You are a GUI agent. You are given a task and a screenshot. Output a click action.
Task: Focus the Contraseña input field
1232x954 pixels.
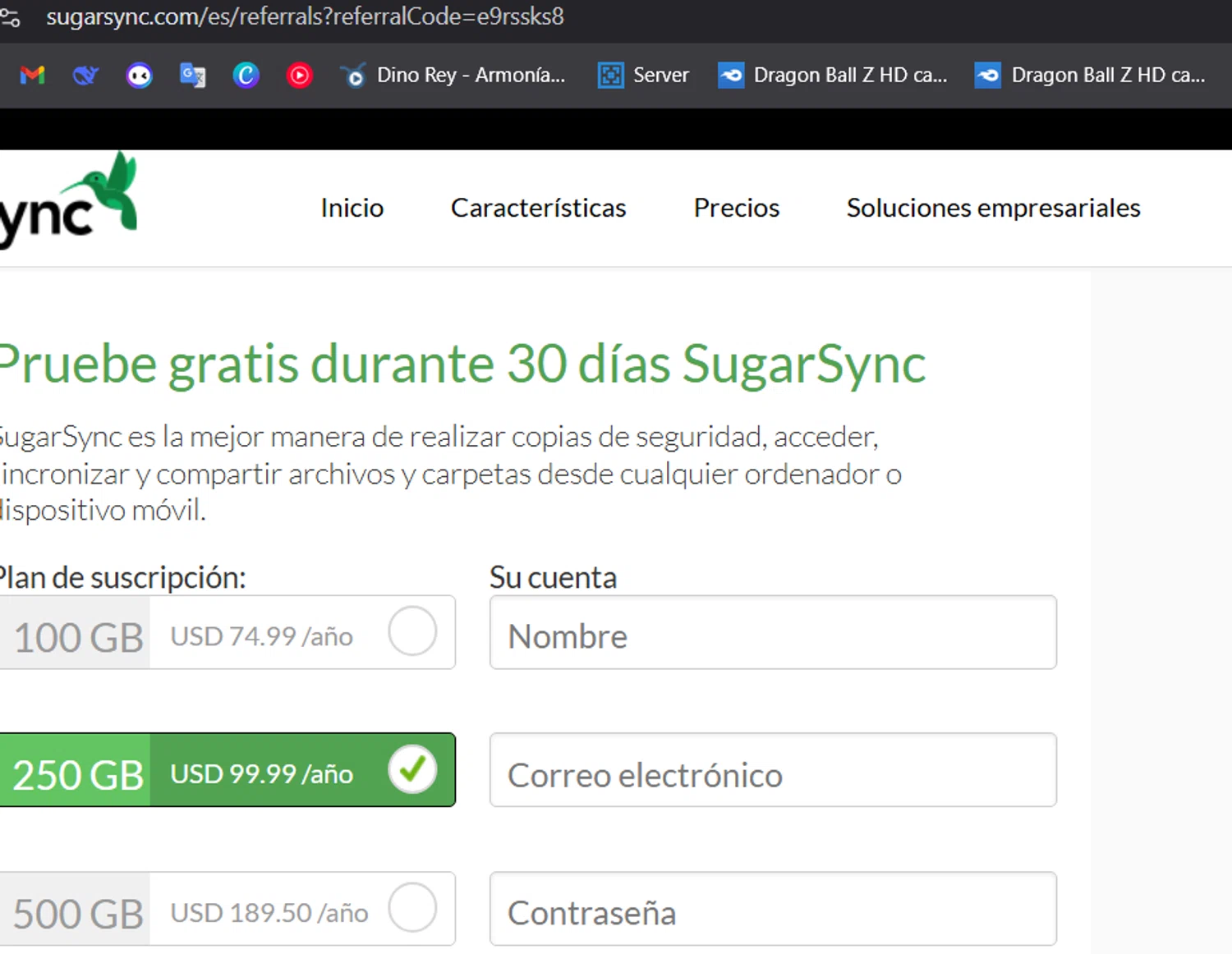click(773, 909)
